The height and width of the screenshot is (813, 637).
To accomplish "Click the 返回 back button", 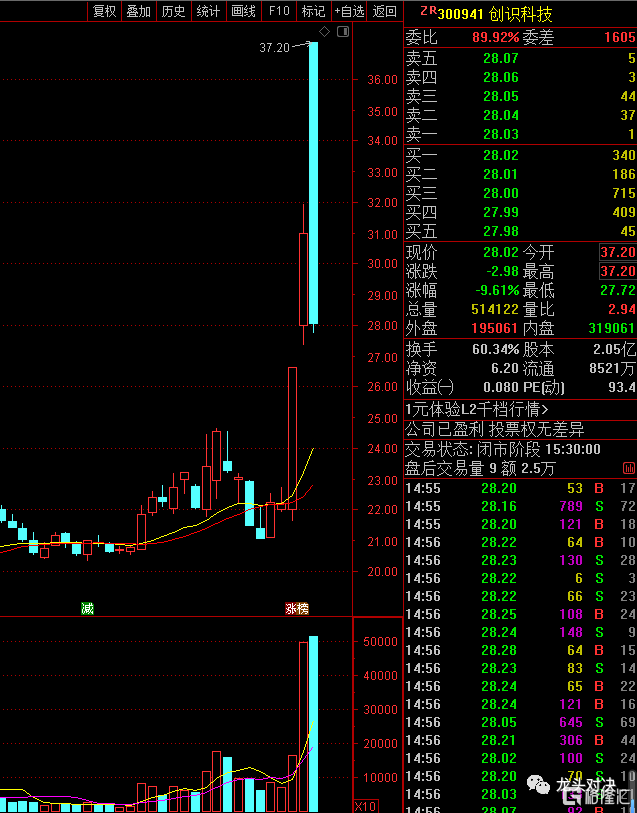I will pos(385,11).
